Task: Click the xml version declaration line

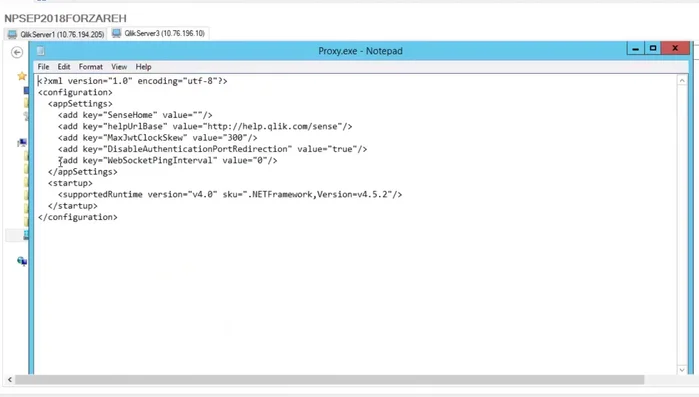Action: (133, 81)
